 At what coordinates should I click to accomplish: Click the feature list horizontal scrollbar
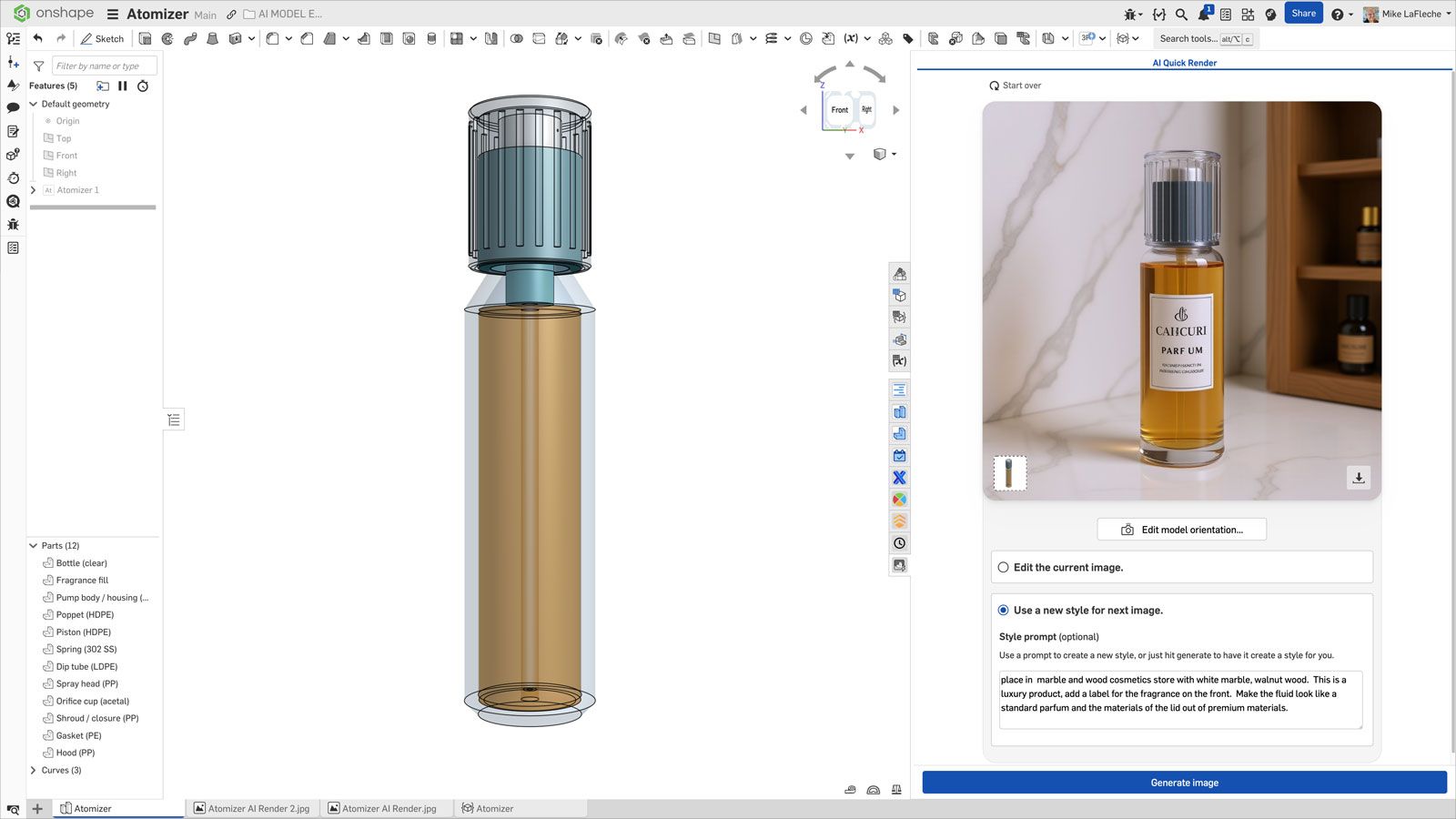tap(93, 207)
